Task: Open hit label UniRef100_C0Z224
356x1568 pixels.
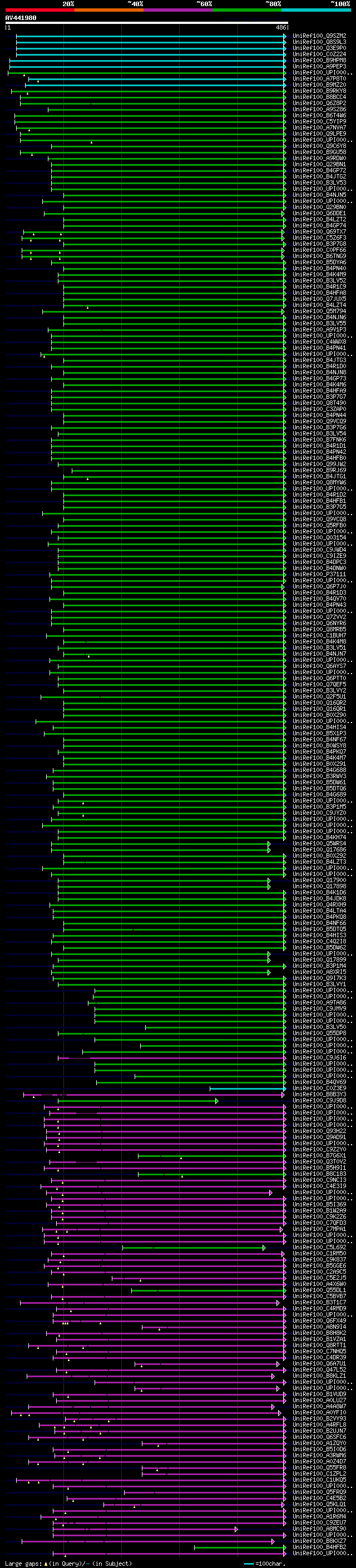Action: coord(319,54)
